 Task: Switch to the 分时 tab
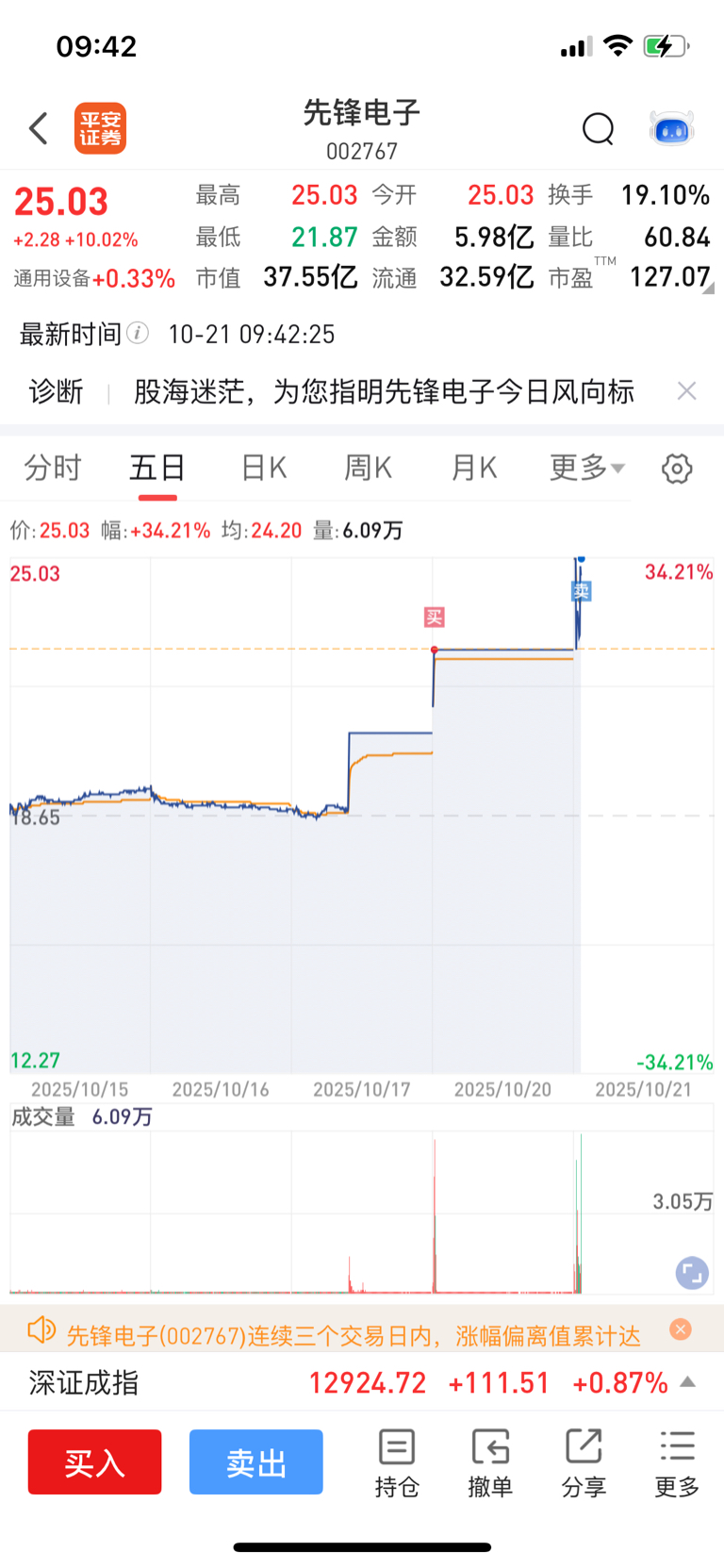pyautogui.click(x=53, y=468)
